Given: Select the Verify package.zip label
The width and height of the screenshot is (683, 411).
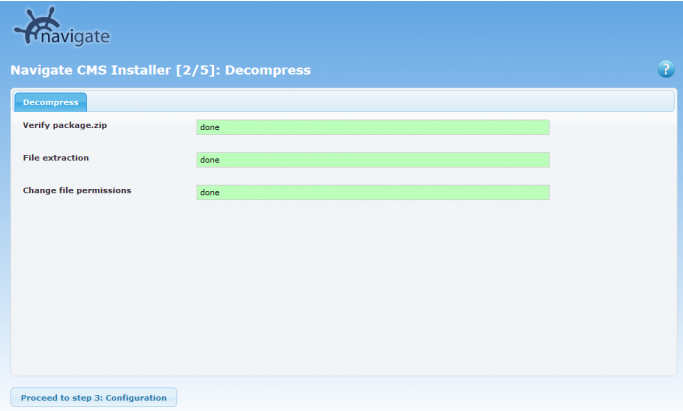Looking at the screenshot, I should [x=65, y=125].
